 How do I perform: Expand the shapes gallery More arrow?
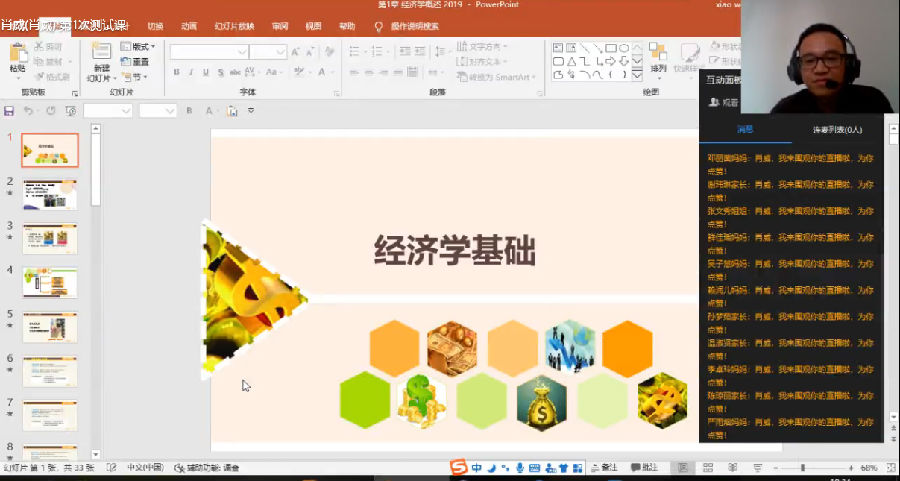(637, 75)
